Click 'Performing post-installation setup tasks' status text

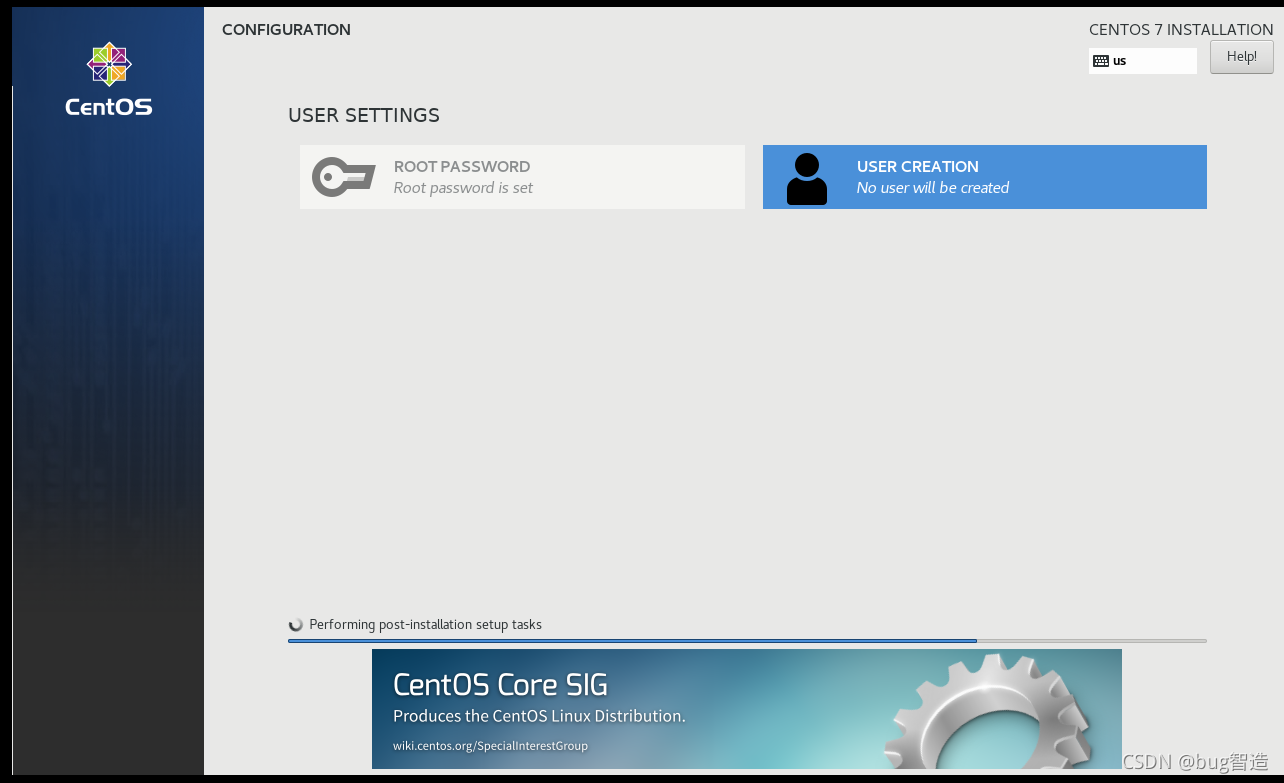[x=425, y=625]
